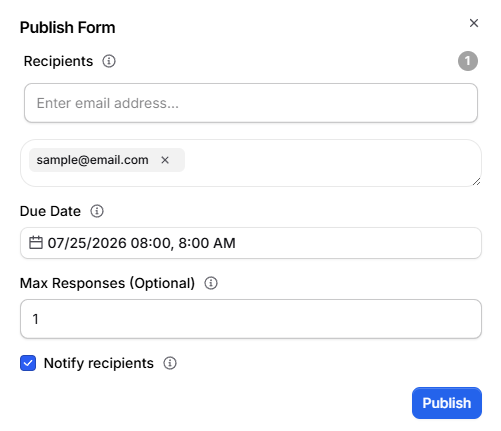The height and width of the screenshot is (431, 501).
Task: Show the Max Responses info tooltip icon
Action: coord(211,283)
